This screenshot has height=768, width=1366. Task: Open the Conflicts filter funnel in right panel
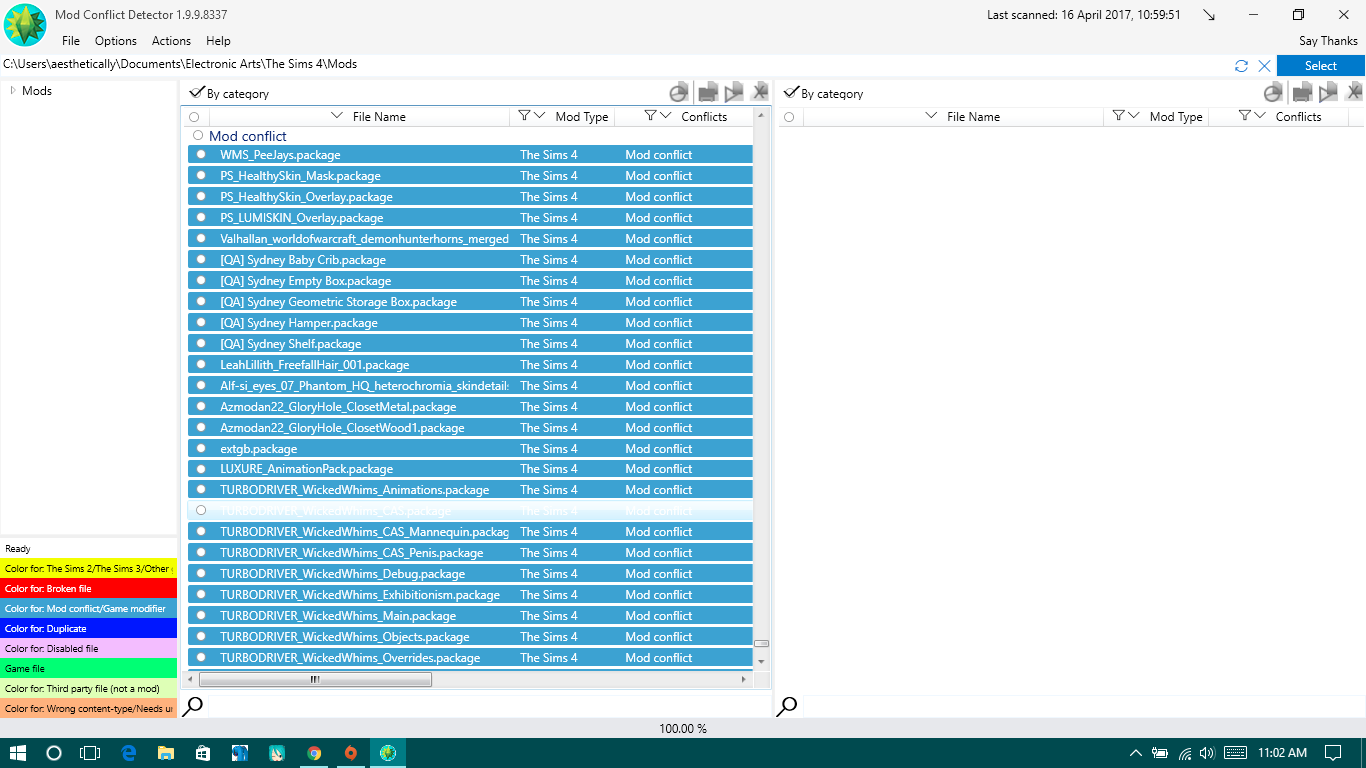1244,116
